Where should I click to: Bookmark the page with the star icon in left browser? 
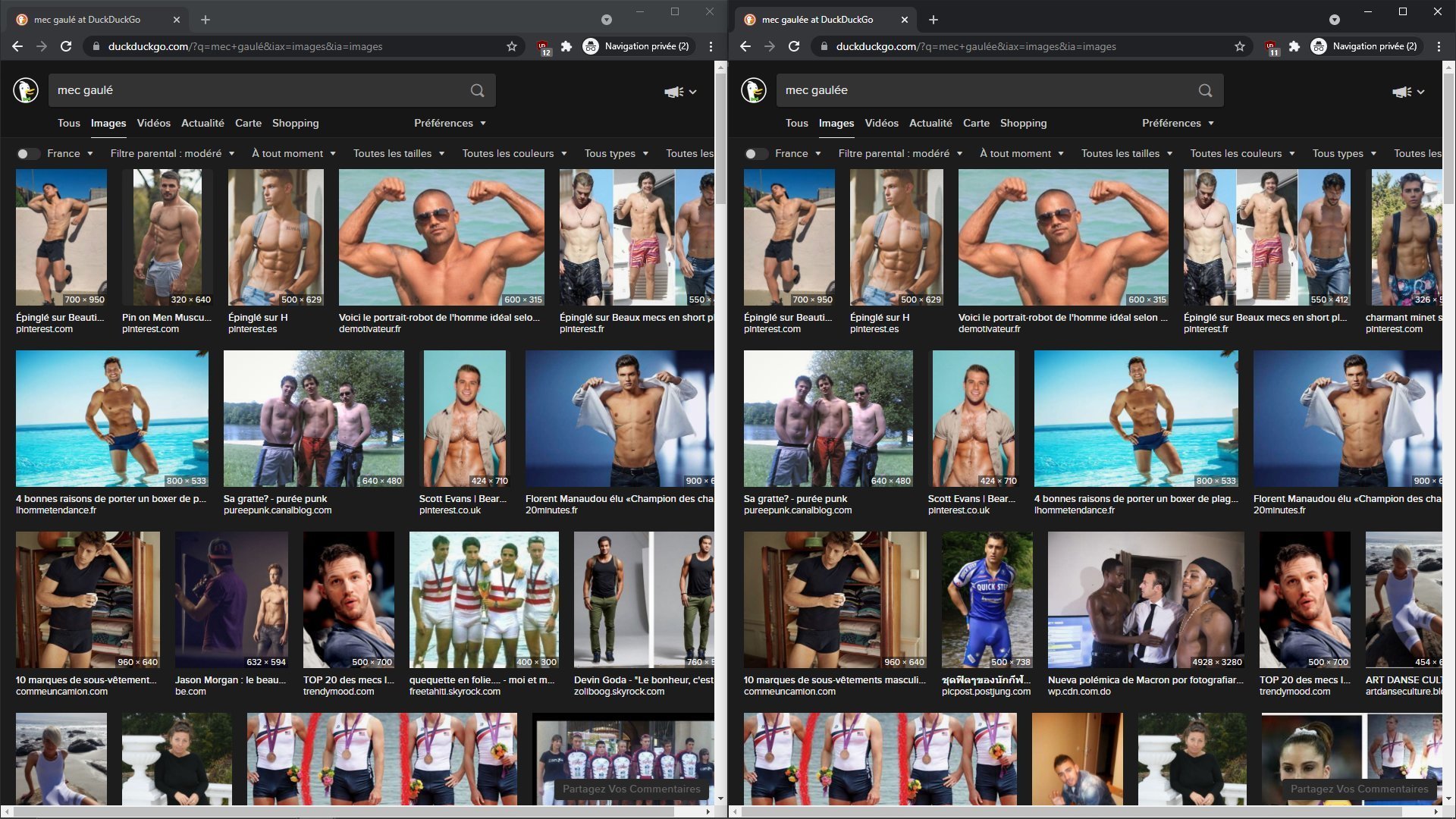[512, 46]
